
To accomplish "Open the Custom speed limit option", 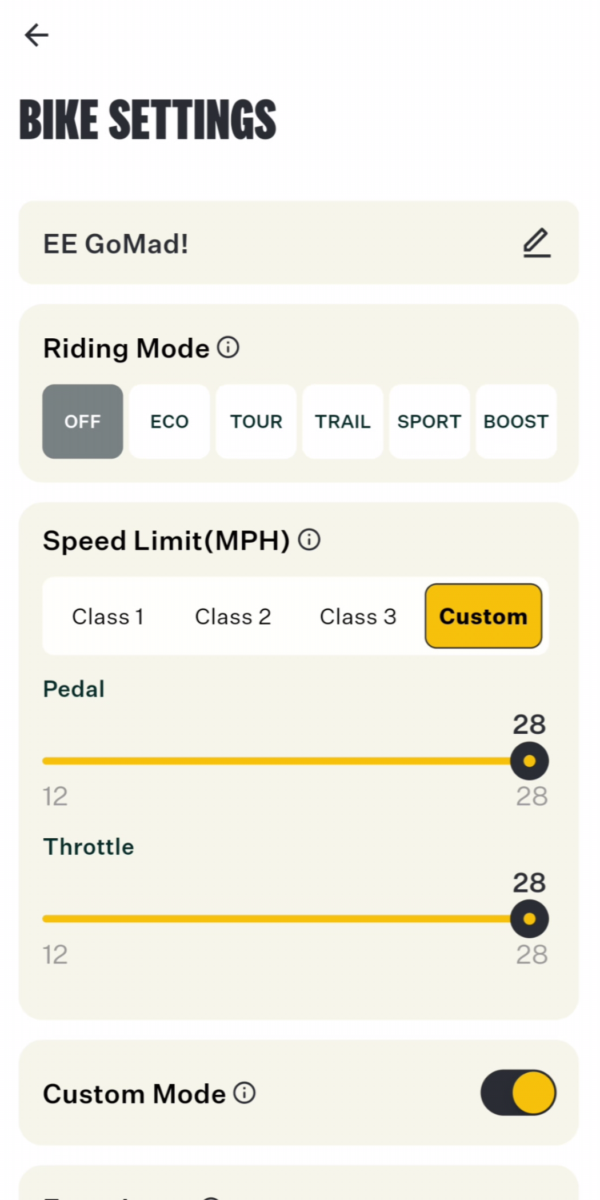I will pos(483,616).
